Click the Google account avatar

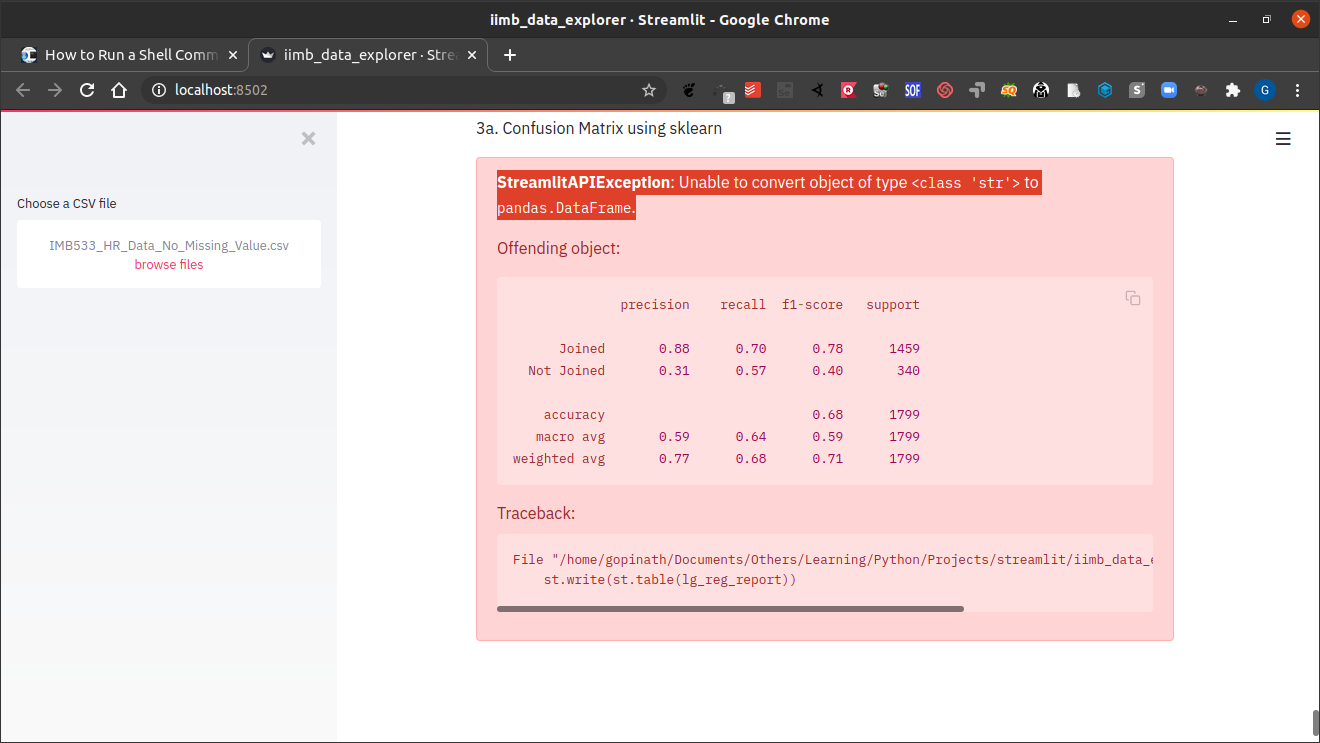click(x=1265, y=90)
